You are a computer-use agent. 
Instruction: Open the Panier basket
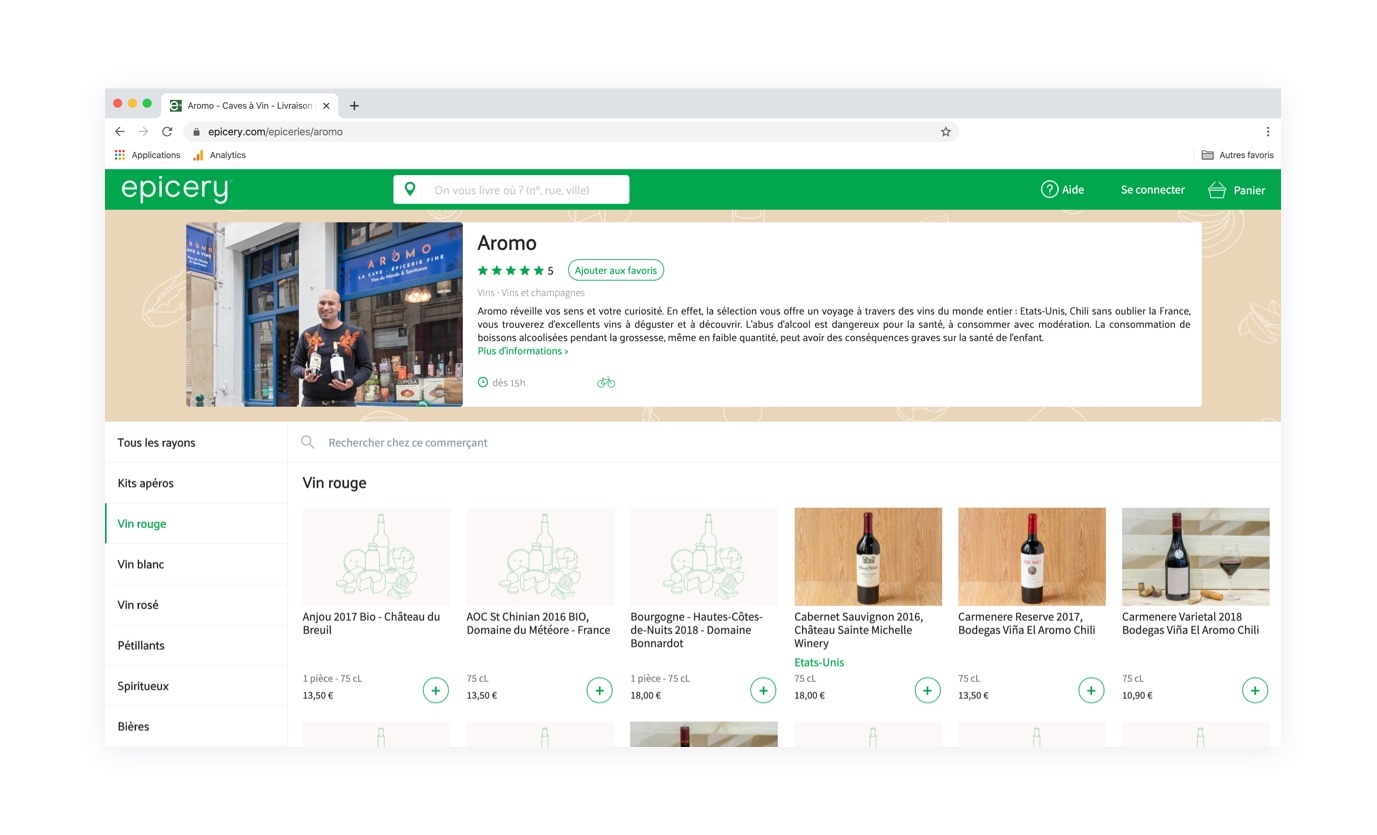pyautogui.click(x=1236, y=190)
